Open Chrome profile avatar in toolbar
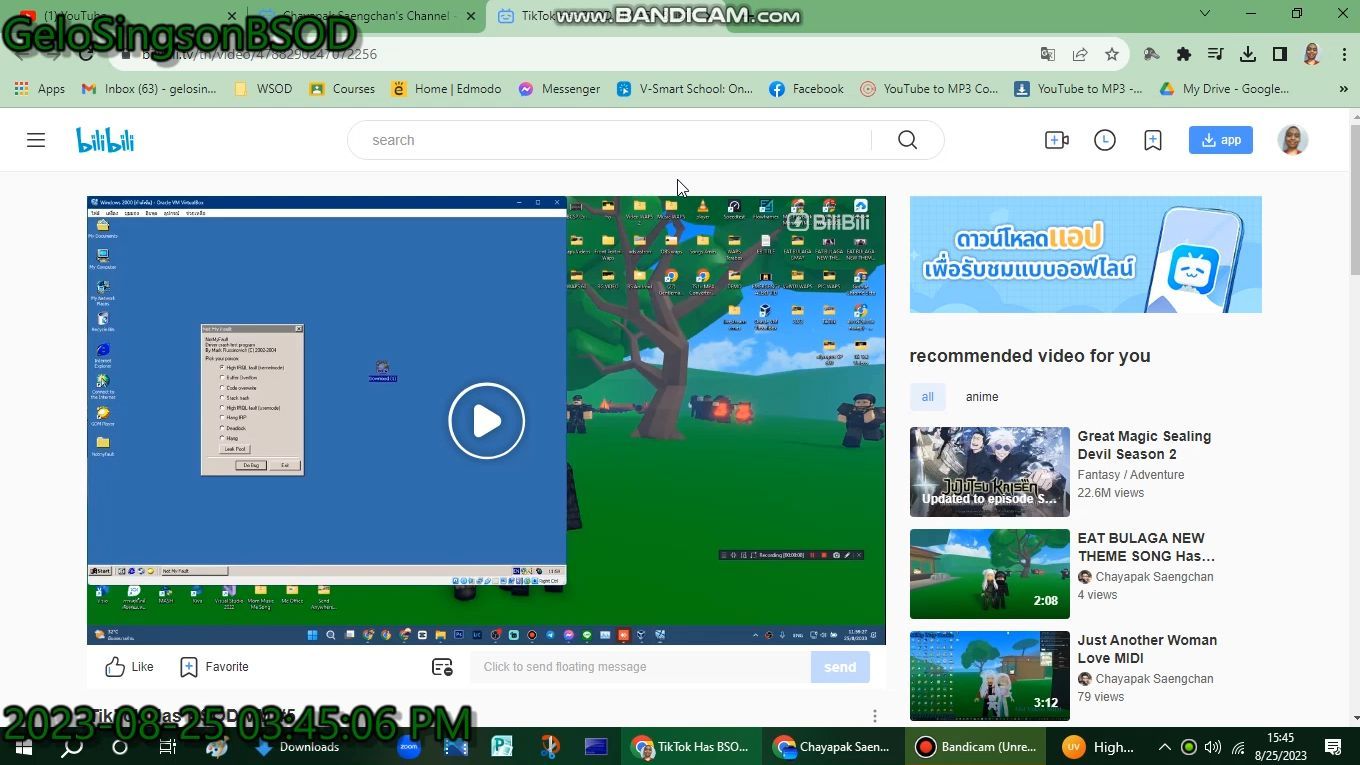Viewport: 1360px width, 765px height. click(x=1312, y=54)
